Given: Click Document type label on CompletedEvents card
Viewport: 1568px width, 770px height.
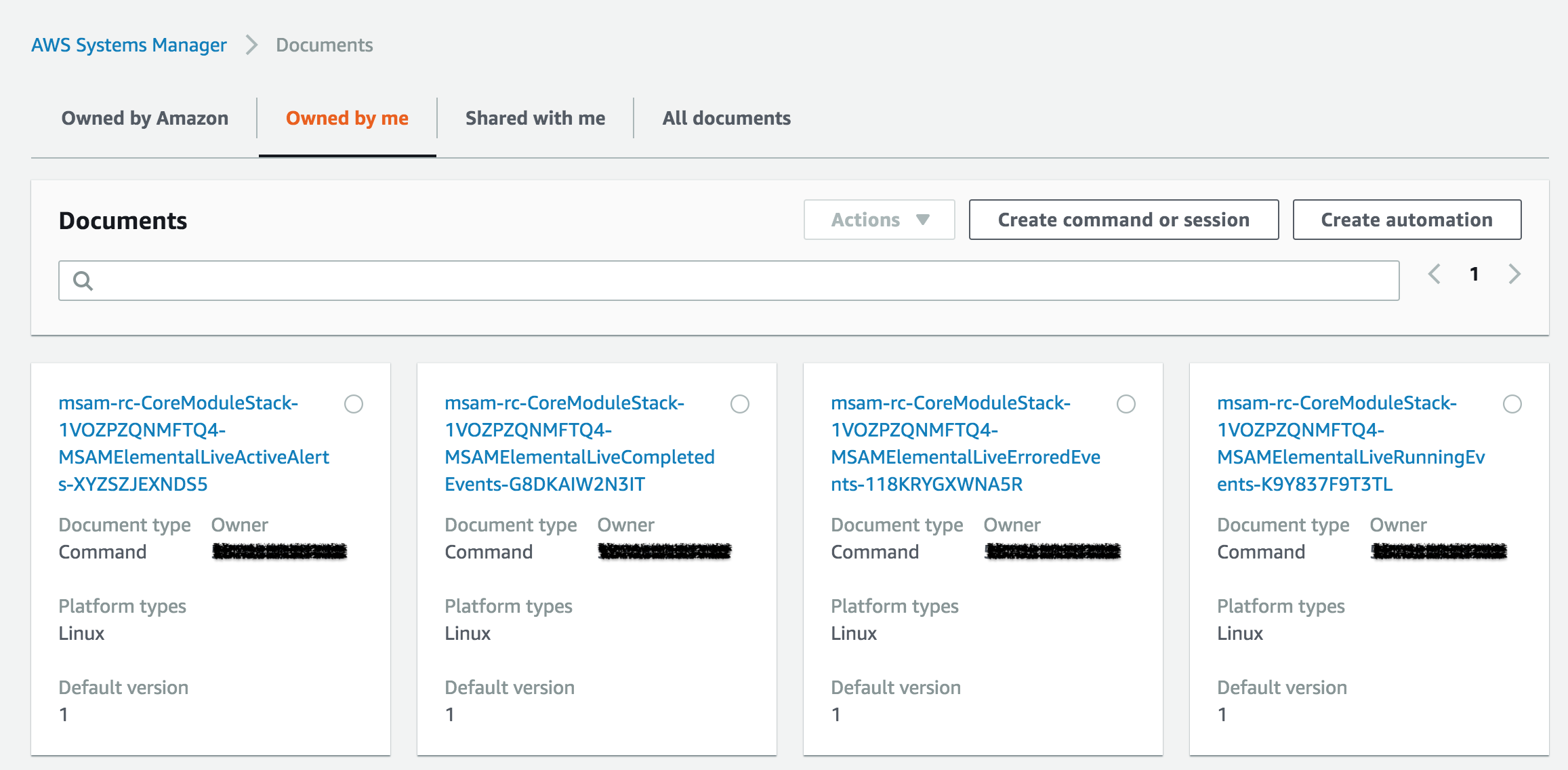Looking at the screenshot, I should 511,525.
